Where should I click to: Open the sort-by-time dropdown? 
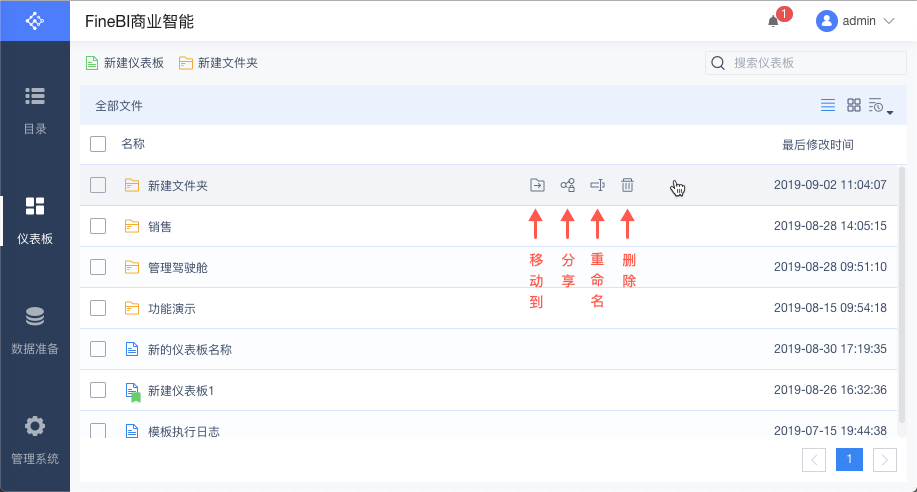[881, 106]
